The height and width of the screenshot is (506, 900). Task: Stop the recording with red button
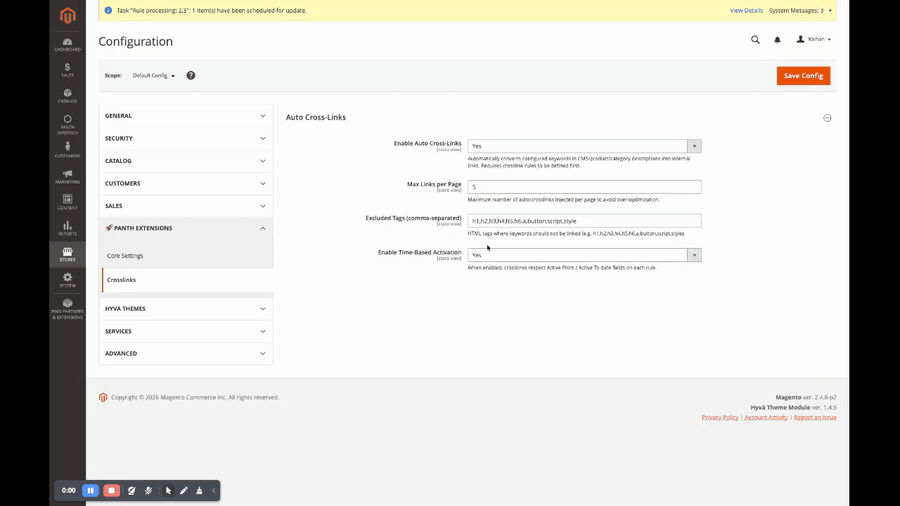point(111,491)
